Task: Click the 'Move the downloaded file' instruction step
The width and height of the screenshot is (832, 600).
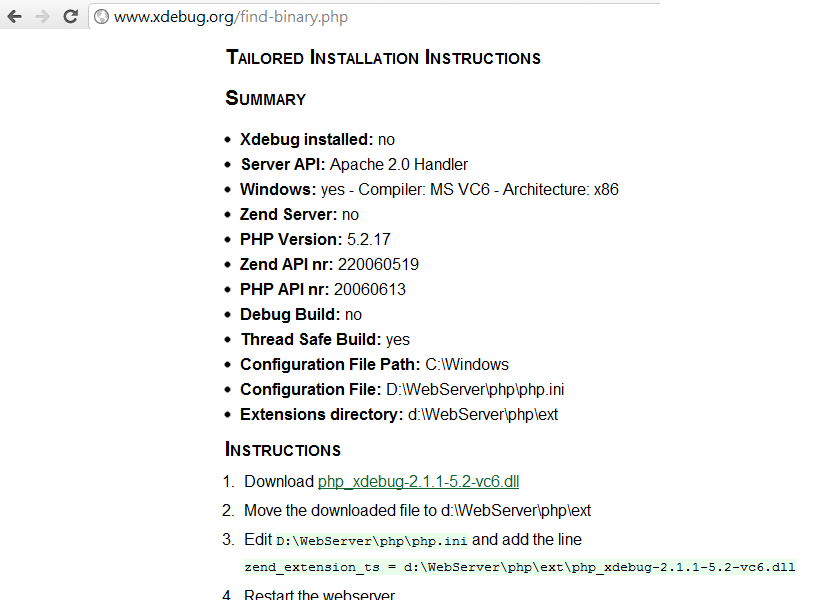Action: pyautogui.click(x=417, y=510)
